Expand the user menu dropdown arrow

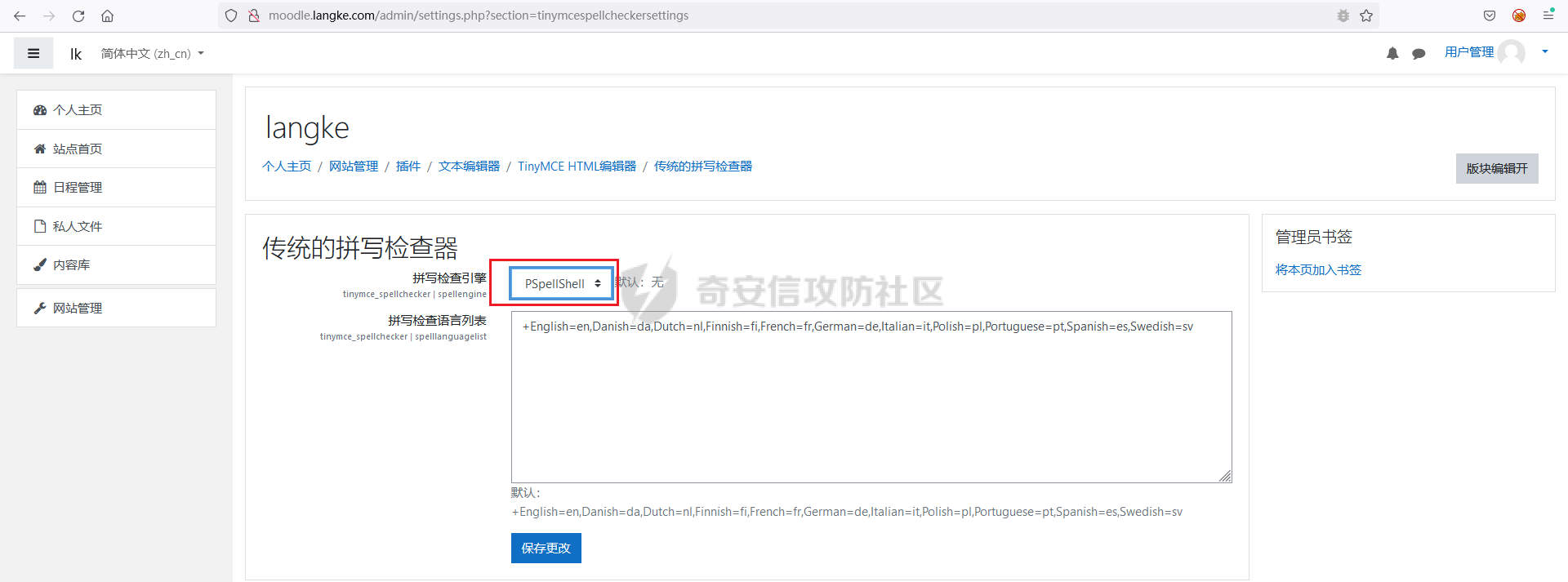1544,51
